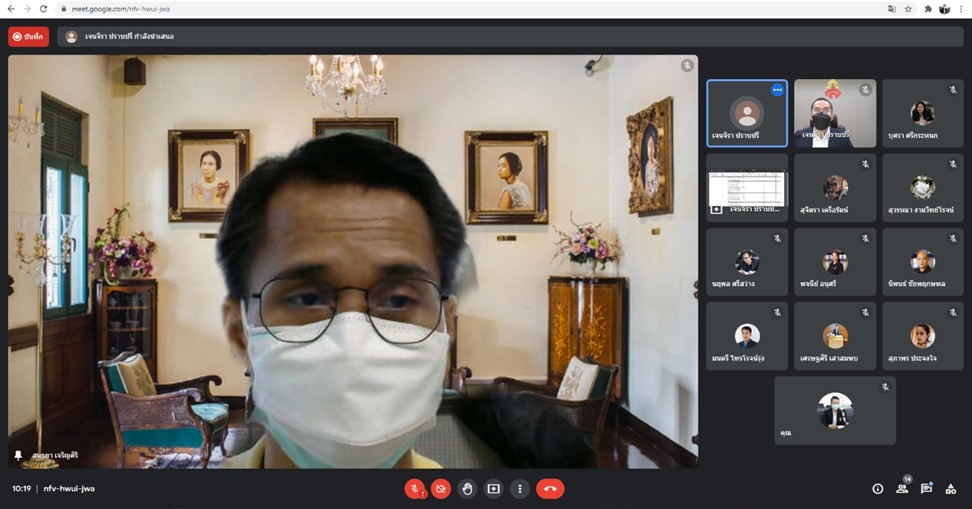The height and width of the screenshot is (509, 972).
Task: Open the three-dot more options menu in call controls
Action: 519,489
